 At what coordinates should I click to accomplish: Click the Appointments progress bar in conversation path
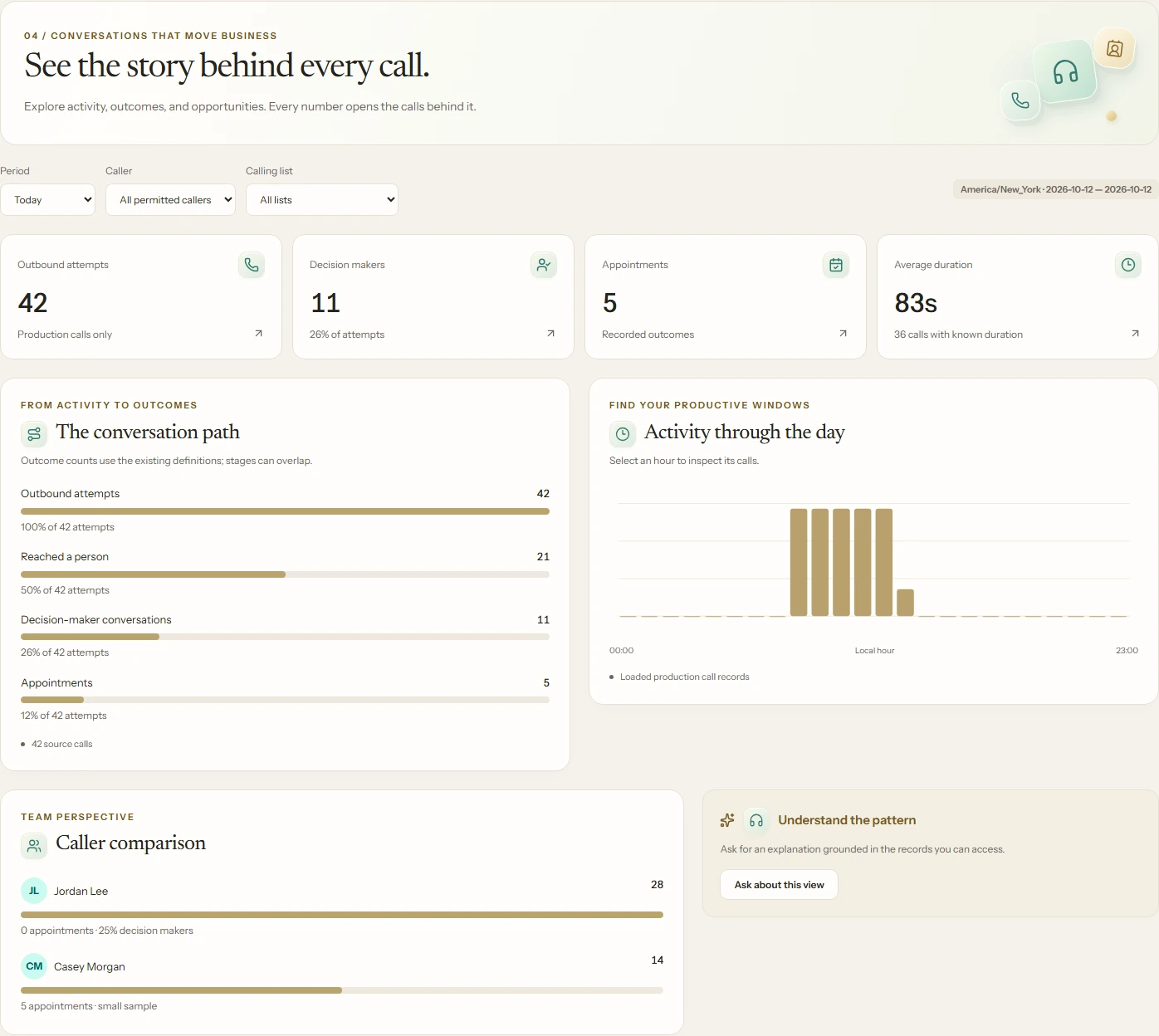coord(285,700)
